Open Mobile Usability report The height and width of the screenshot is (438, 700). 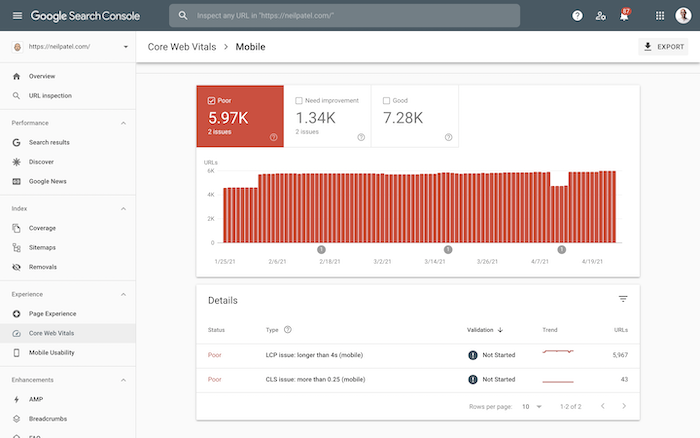click(51, 352)
